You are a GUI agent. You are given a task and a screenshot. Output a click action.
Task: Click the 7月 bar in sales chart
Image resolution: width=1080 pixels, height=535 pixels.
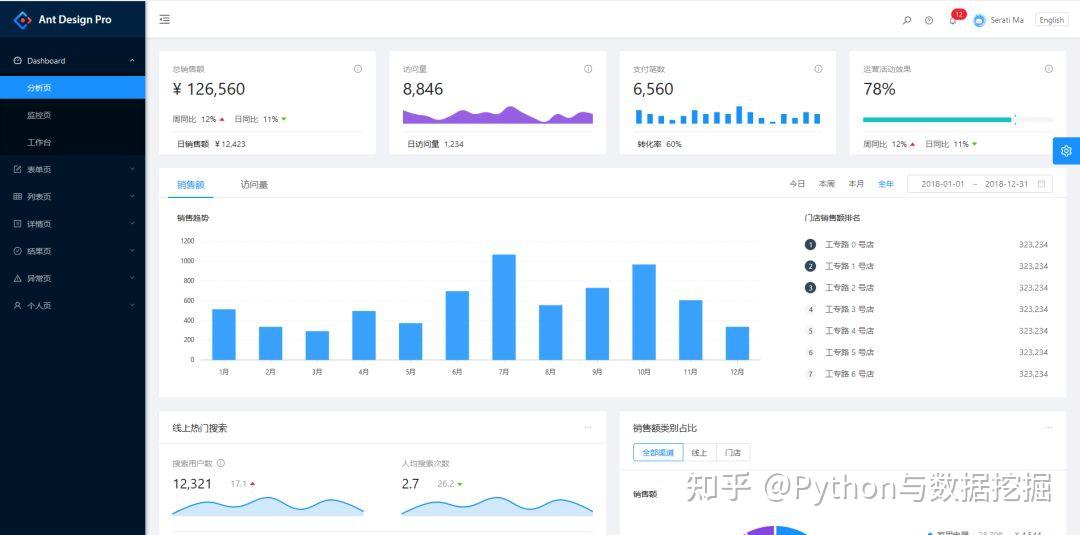pyautogui.click(x=504, y=307)
